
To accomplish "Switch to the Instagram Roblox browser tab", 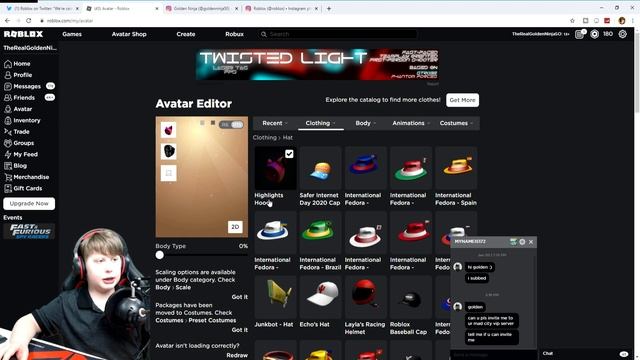I will [281, 9].
